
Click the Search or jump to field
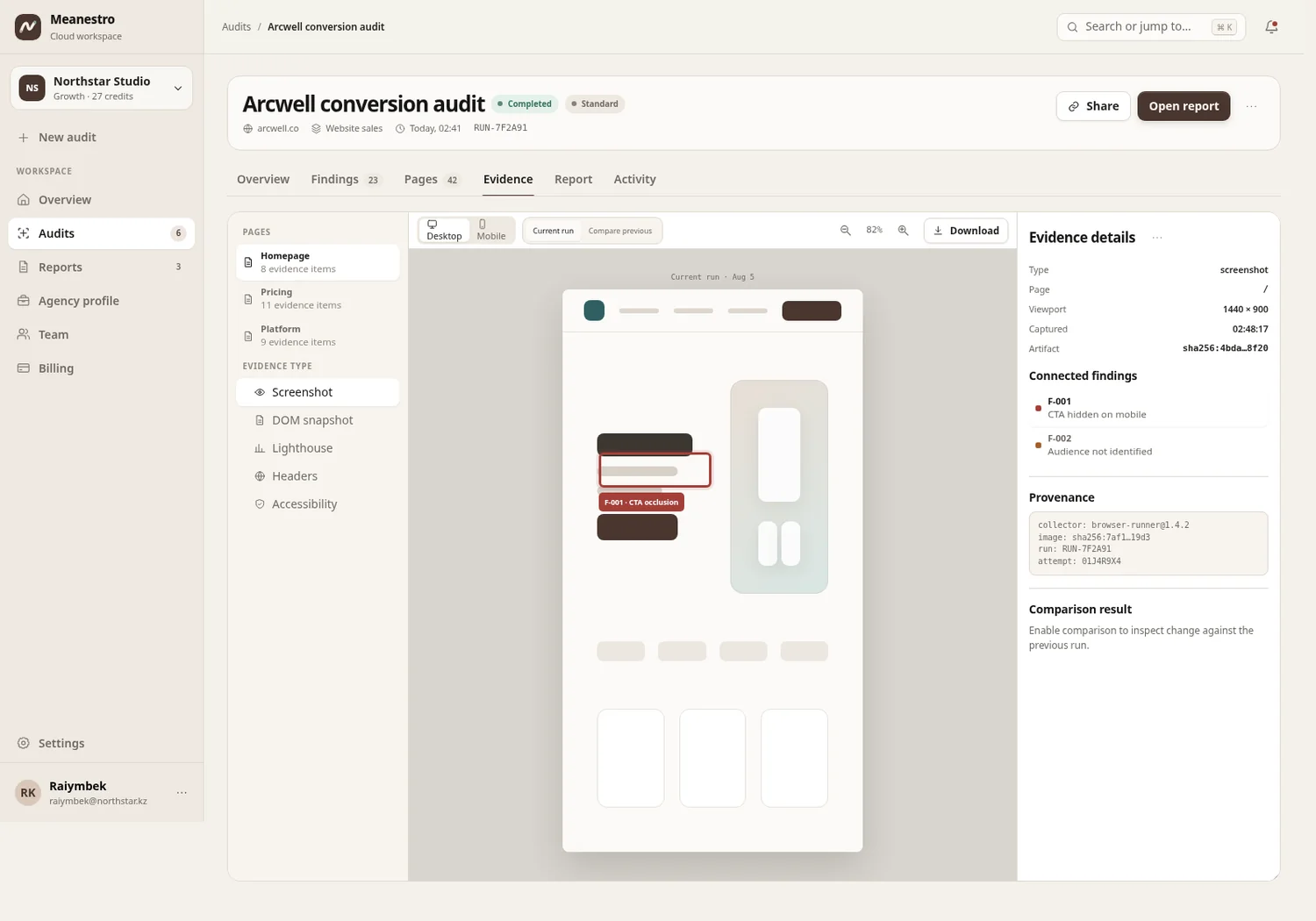coord(1151,27)
